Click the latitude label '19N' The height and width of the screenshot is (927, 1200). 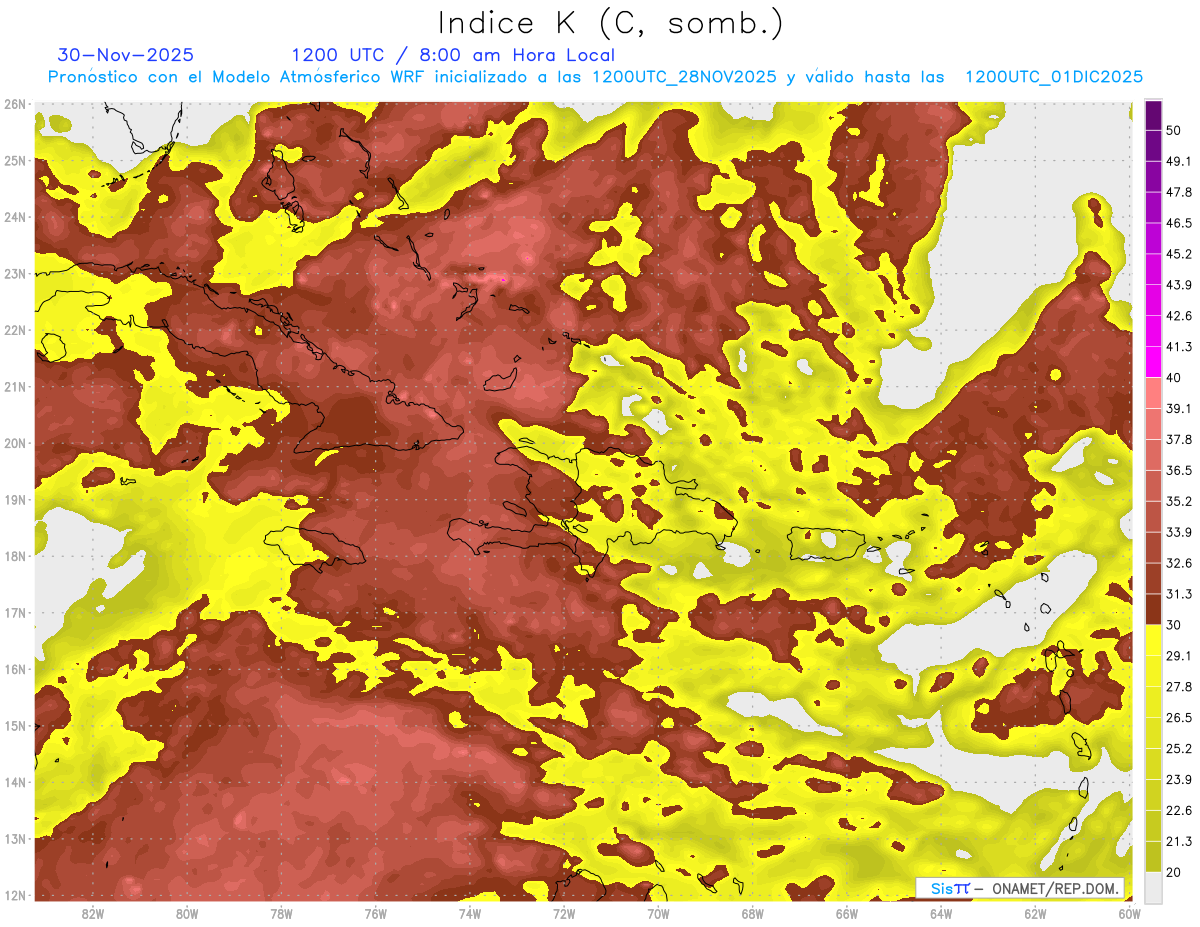click(x=14, y=500)
